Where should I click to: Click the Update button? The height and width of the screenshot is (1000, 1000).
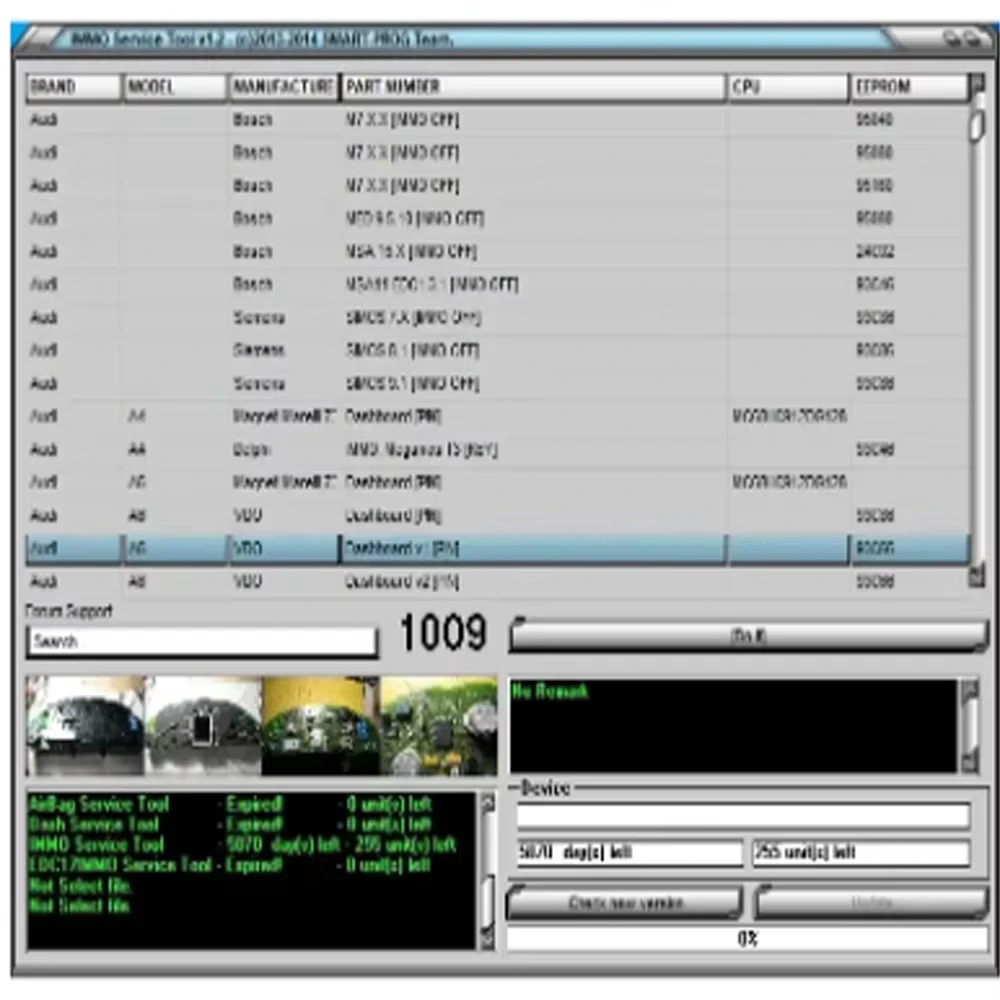872,903
